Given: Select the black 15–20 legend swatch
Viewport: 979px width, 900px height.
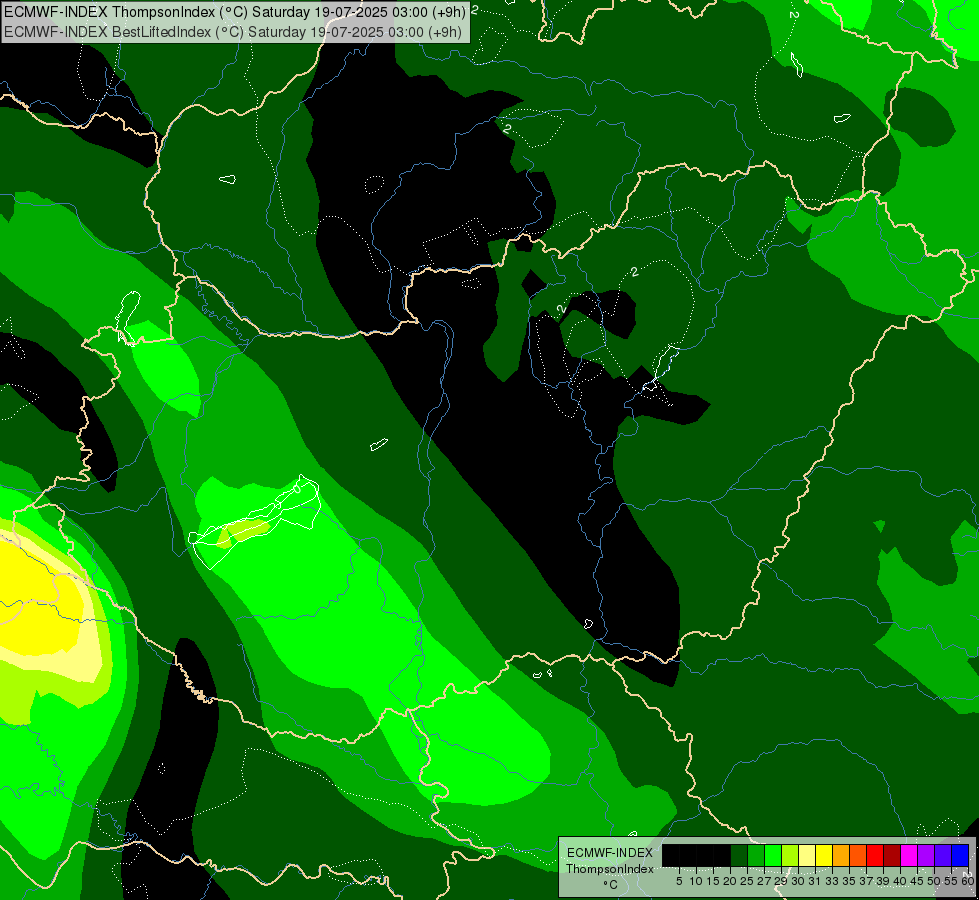Looking at the screenshot, I should (722, 855).
